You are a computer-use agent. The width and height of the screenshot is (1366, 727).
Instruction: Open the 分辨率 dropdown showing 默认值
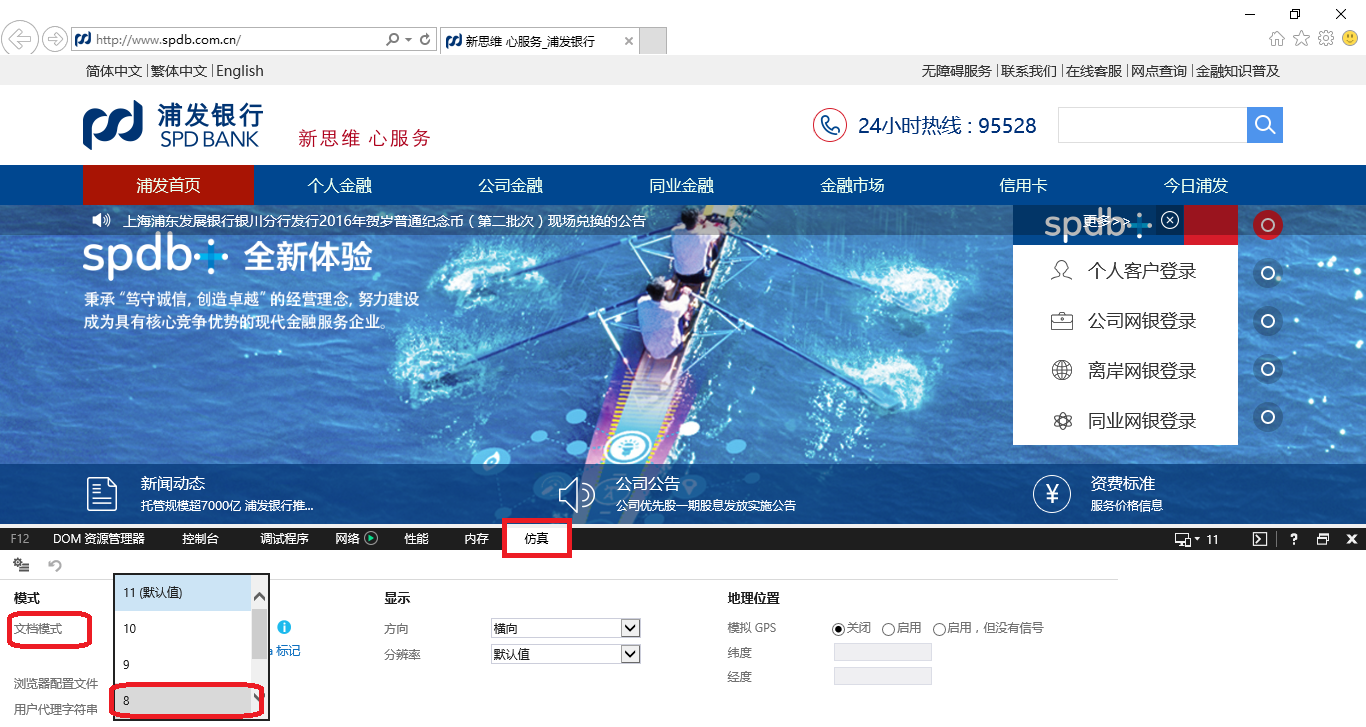pyautogui.click(x=565, y=654)
